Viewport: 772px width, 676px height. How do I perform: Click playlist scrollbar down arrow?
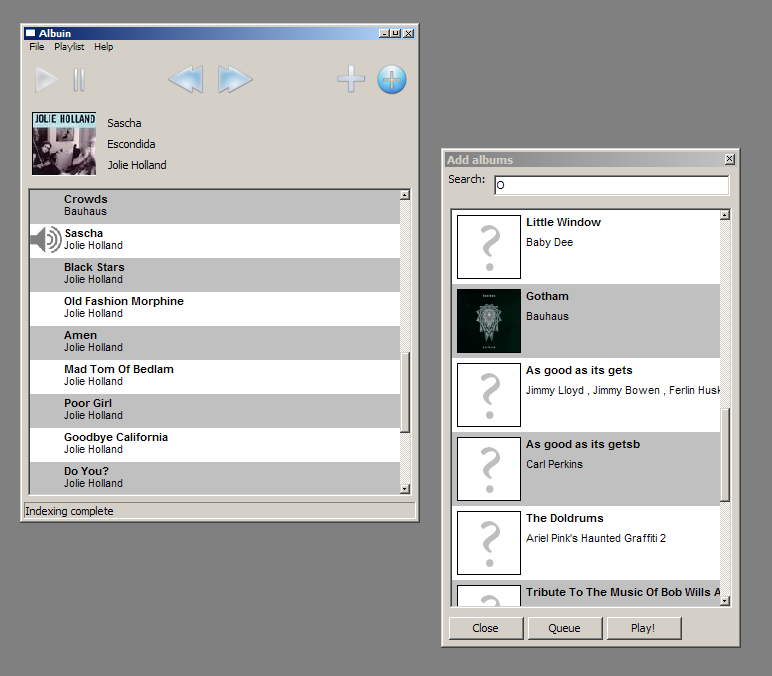tap(405, 488)
